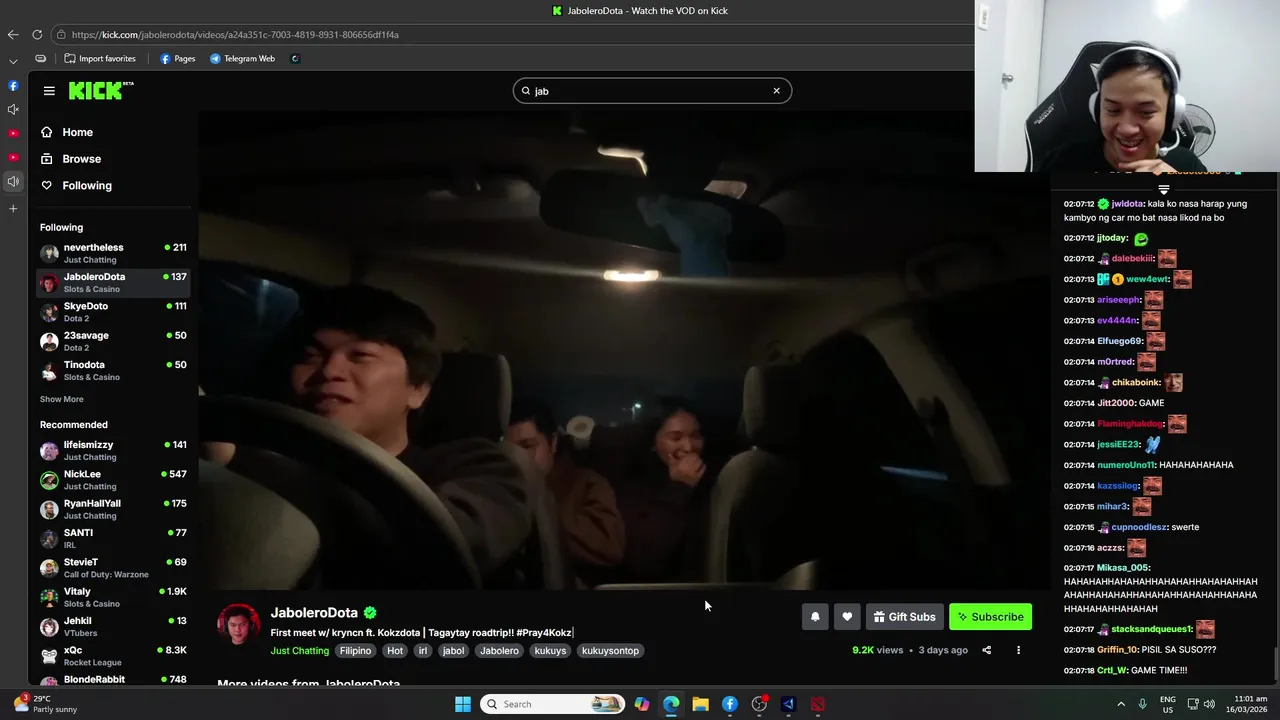1280x720 pixels.
Task: Open Windows Start menu
Action: (463, 704)
